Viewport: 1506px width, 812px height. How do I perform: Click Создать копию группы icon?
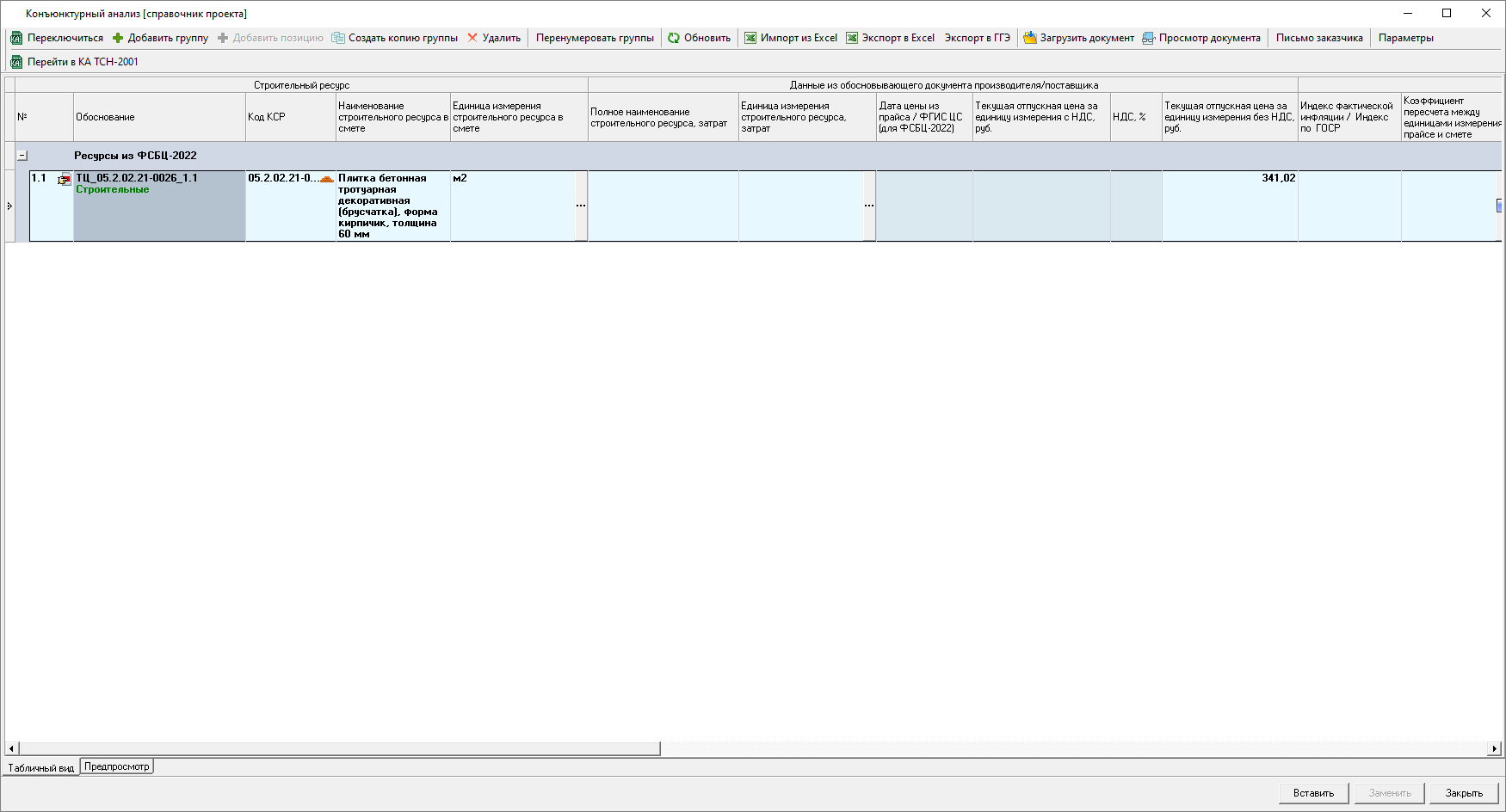tap(338, 38)
